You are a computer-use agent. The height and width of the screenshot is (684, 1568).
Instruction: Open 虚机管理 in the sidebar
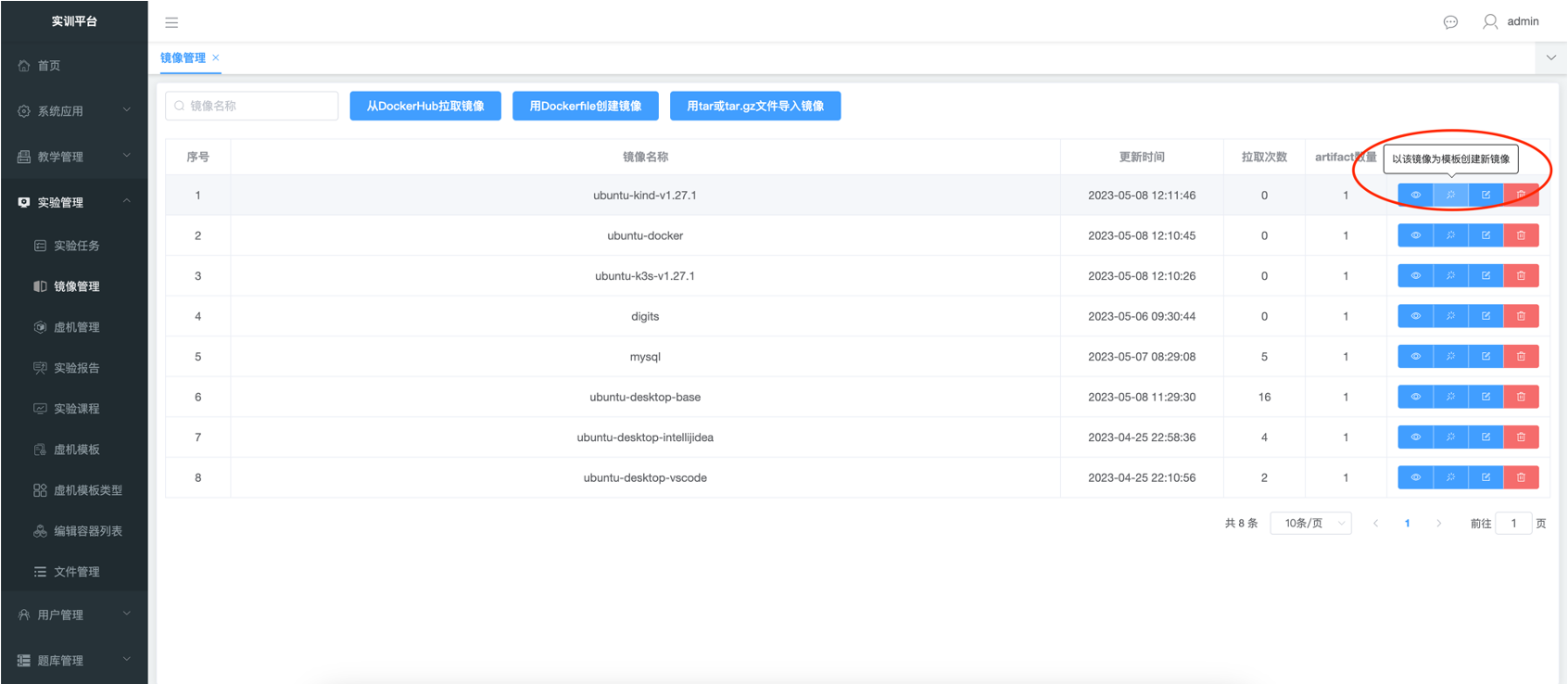click(76, 327)
